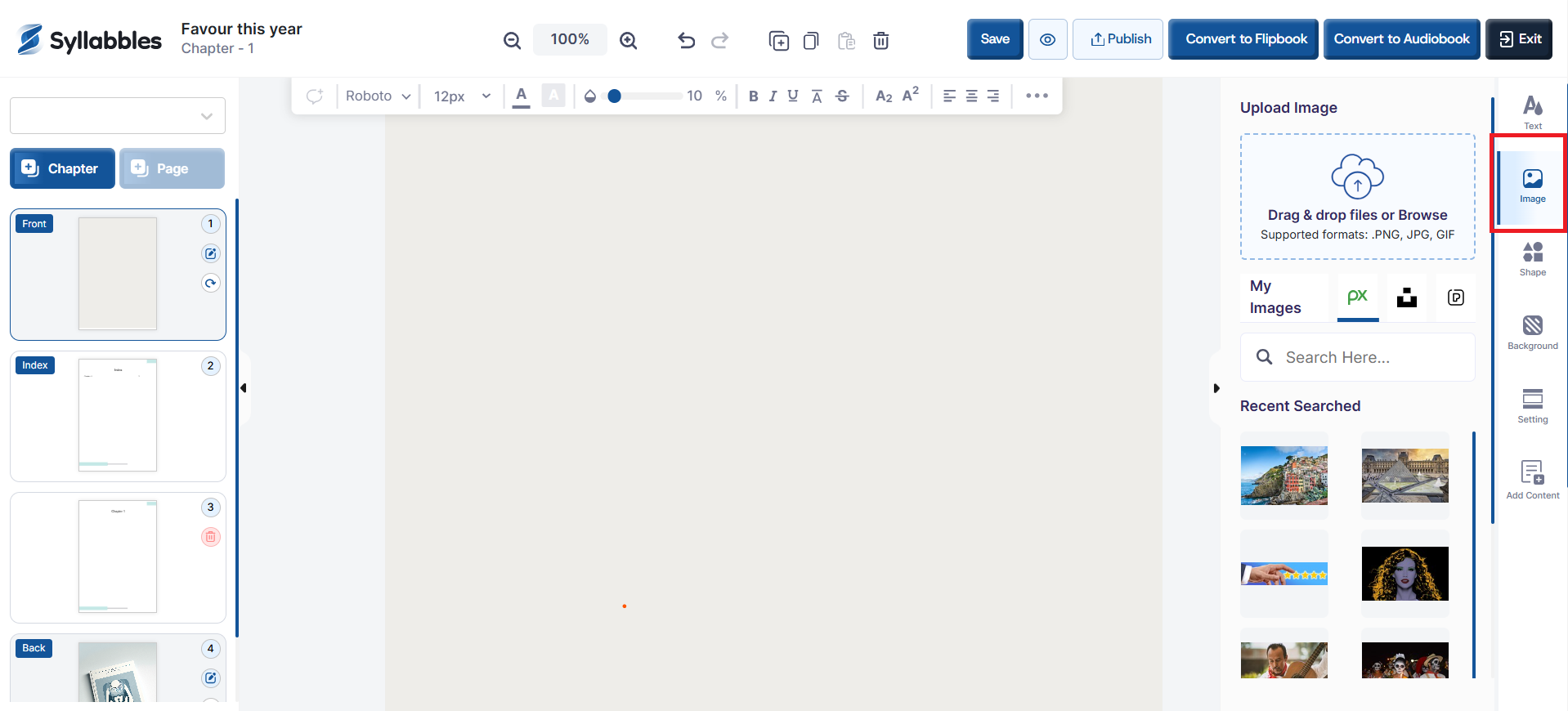Viewport: 1568px width, 711px height.
Task: Click the trash delete icon in top toolbar
Action: (x=880, y=40)
